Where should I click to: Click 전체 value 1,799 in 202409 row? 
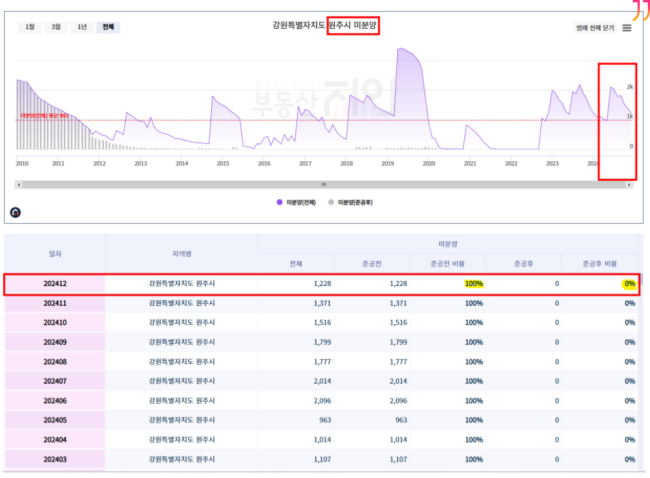(322, 342)
